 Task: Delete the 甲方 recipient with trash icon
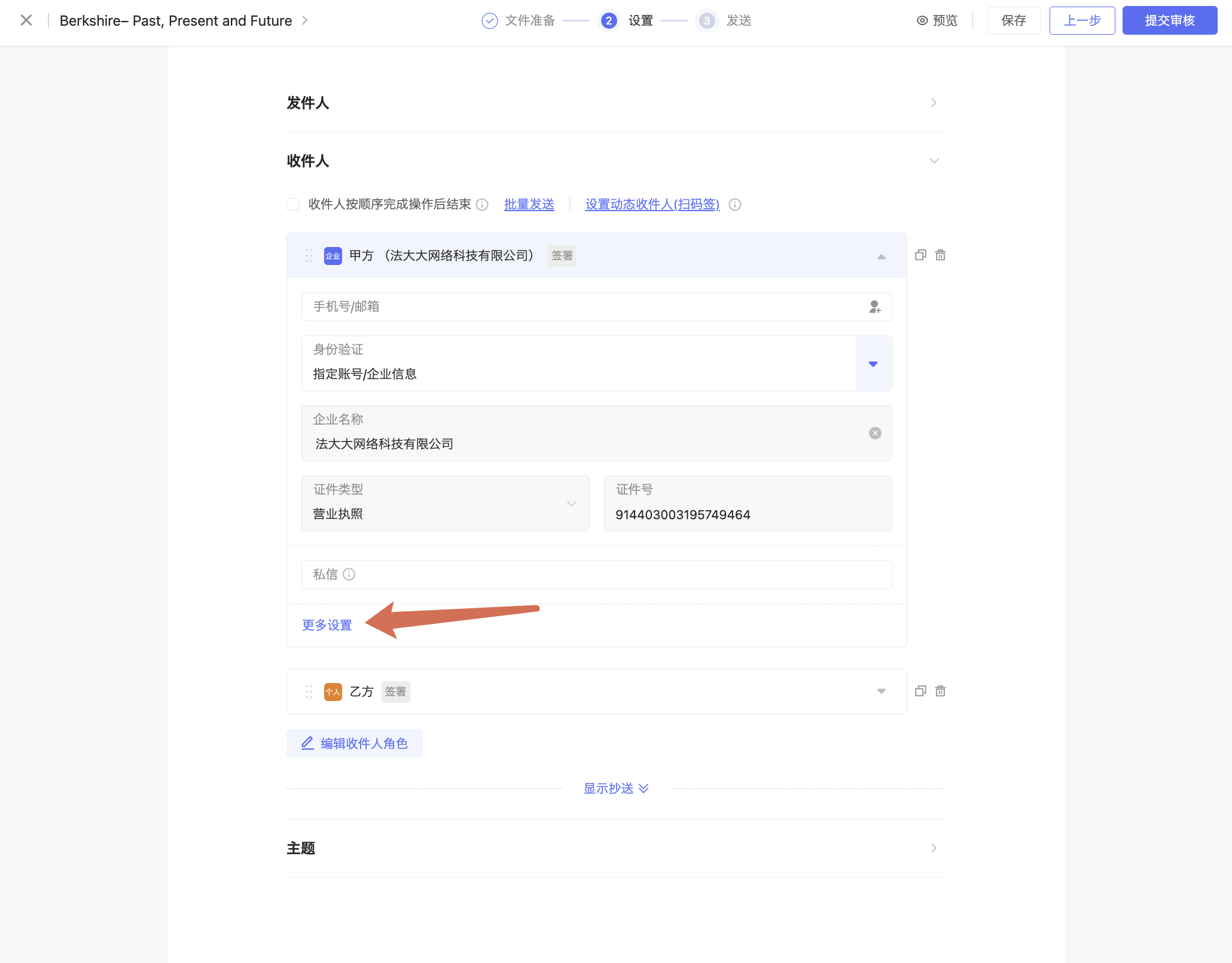tap(940, 255)
